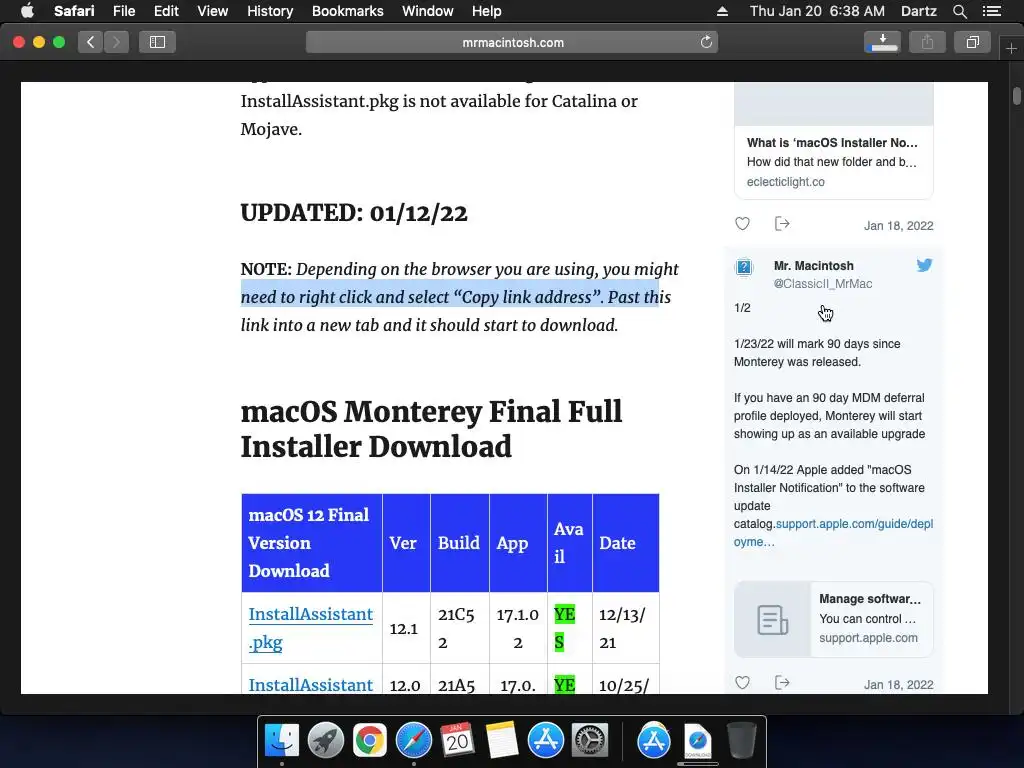The image size is (1024, 768).
Task: Click the forward navigation arrow
Action: (x=116, y=42)
